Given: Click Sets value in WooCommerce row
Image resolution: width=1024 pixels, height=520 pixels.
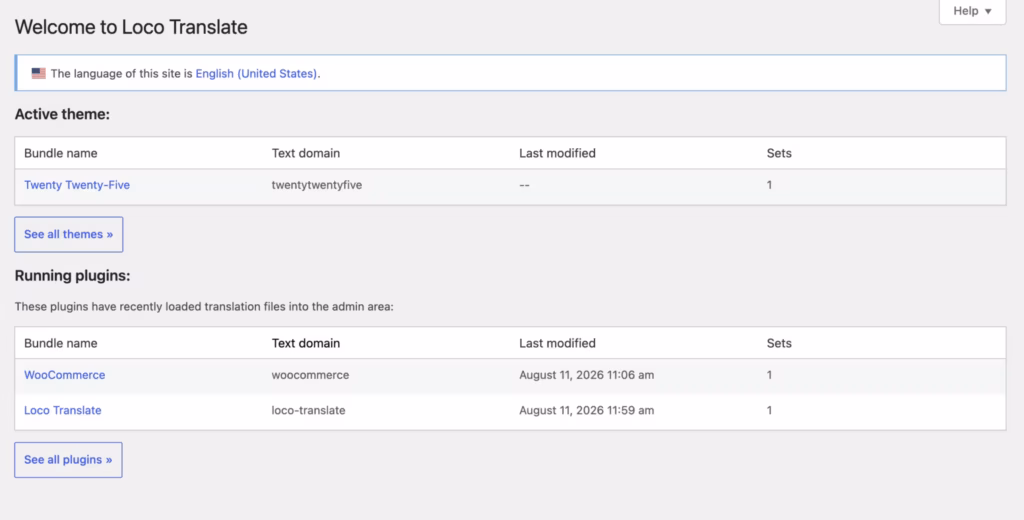Looking at the screenshot, I should pos(769,375).
